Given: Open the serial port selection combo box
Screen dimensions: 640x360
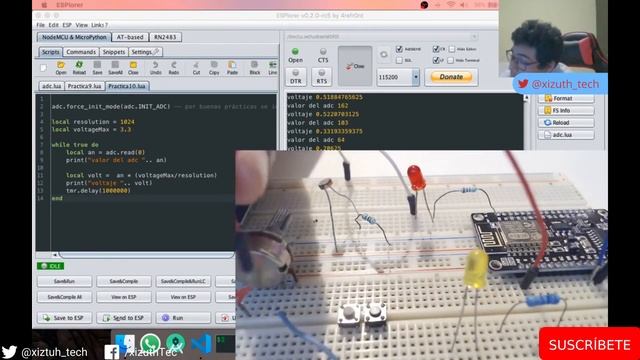Looking at the screenshot, I should pos(382,36).
